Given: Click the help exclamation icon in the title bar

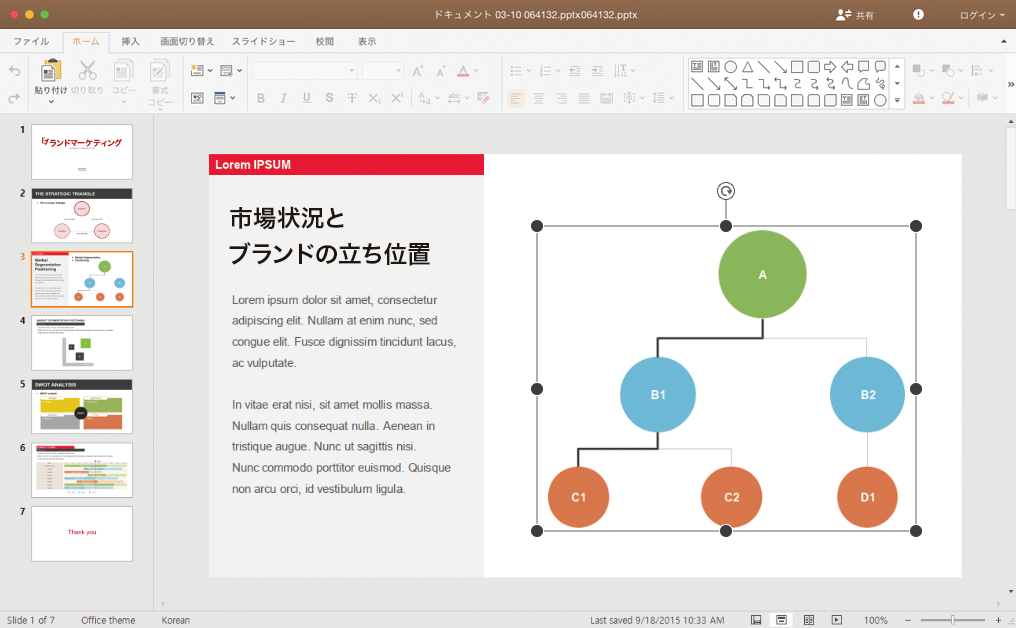Looking at the screenshot, I should [919, 15].
